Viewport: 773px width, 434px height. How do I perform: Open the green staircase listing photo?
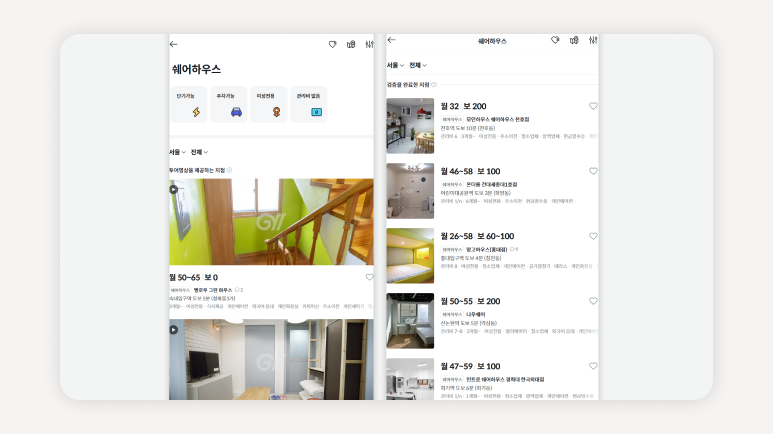click(x=271, y=222)
